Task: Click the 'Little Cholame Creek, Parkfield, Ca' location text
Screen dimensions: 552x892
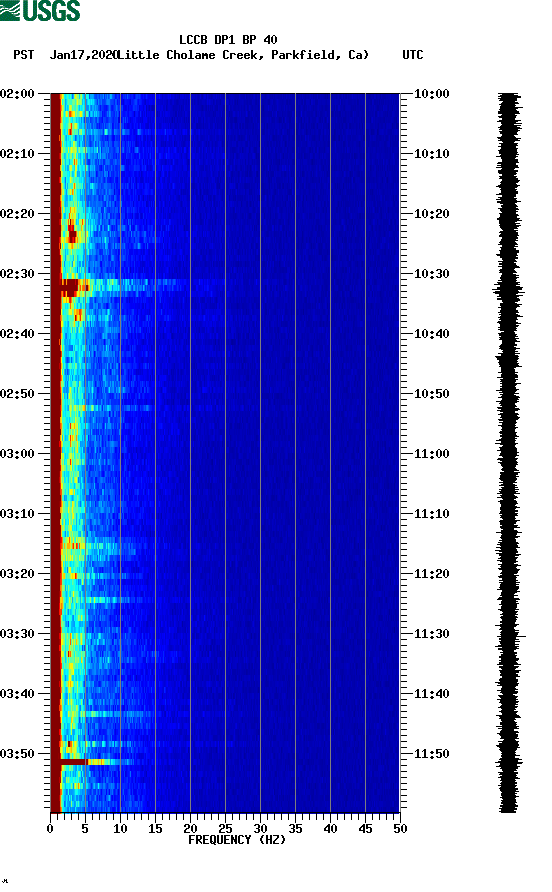Action: point(242,55)
